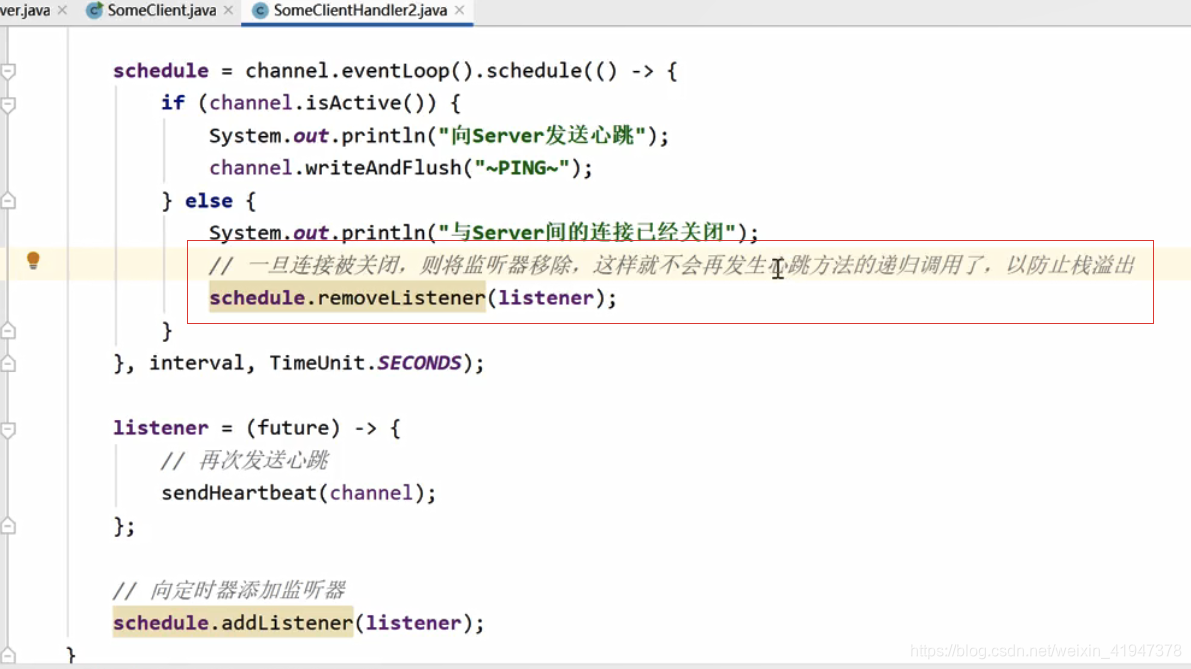
Task: Click the yellow lightbulb intention icon
Action: click(x=33, y=260)
